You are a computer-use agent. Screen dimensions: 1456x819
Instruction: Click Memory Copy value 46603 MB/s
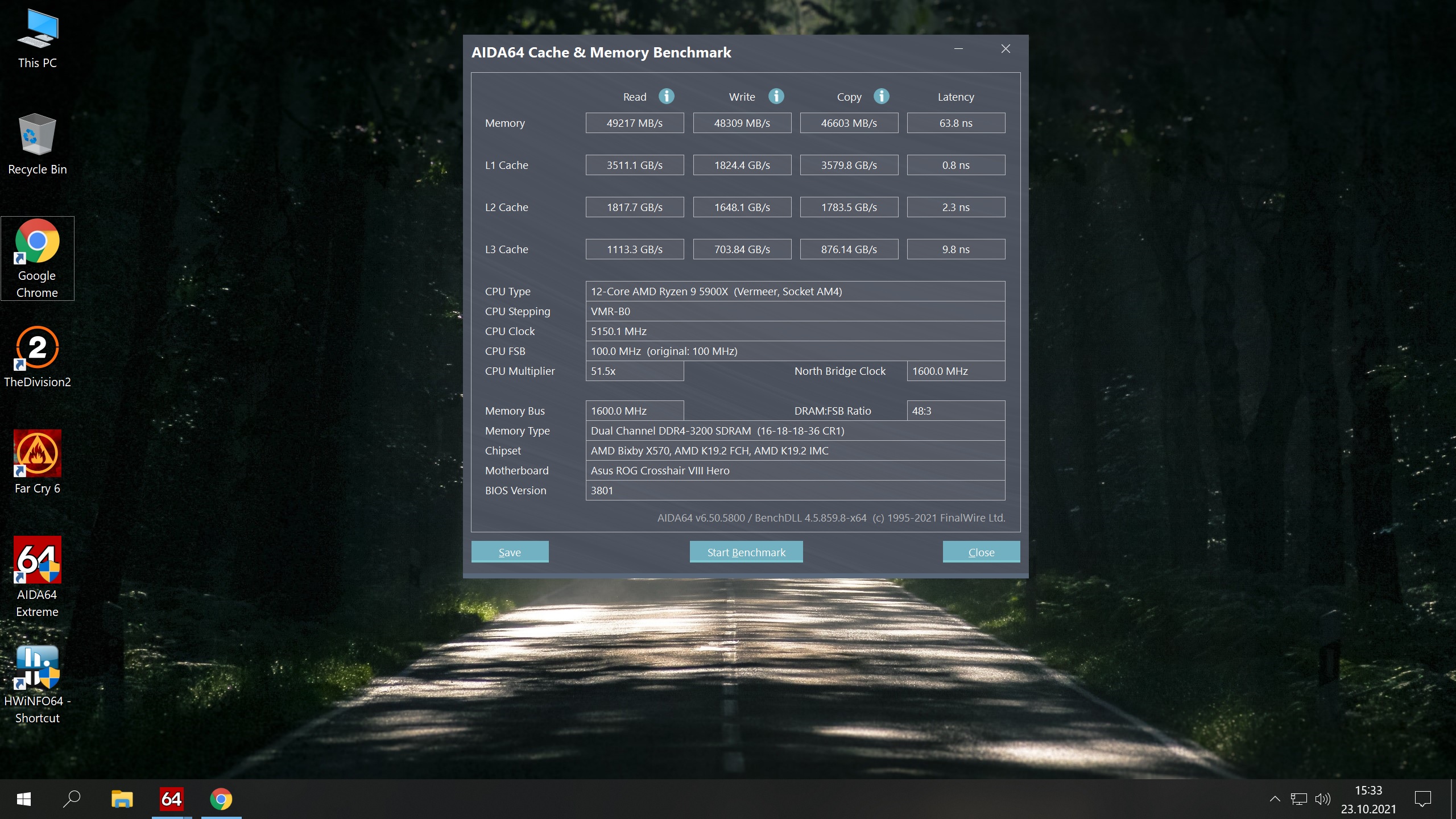849,123
